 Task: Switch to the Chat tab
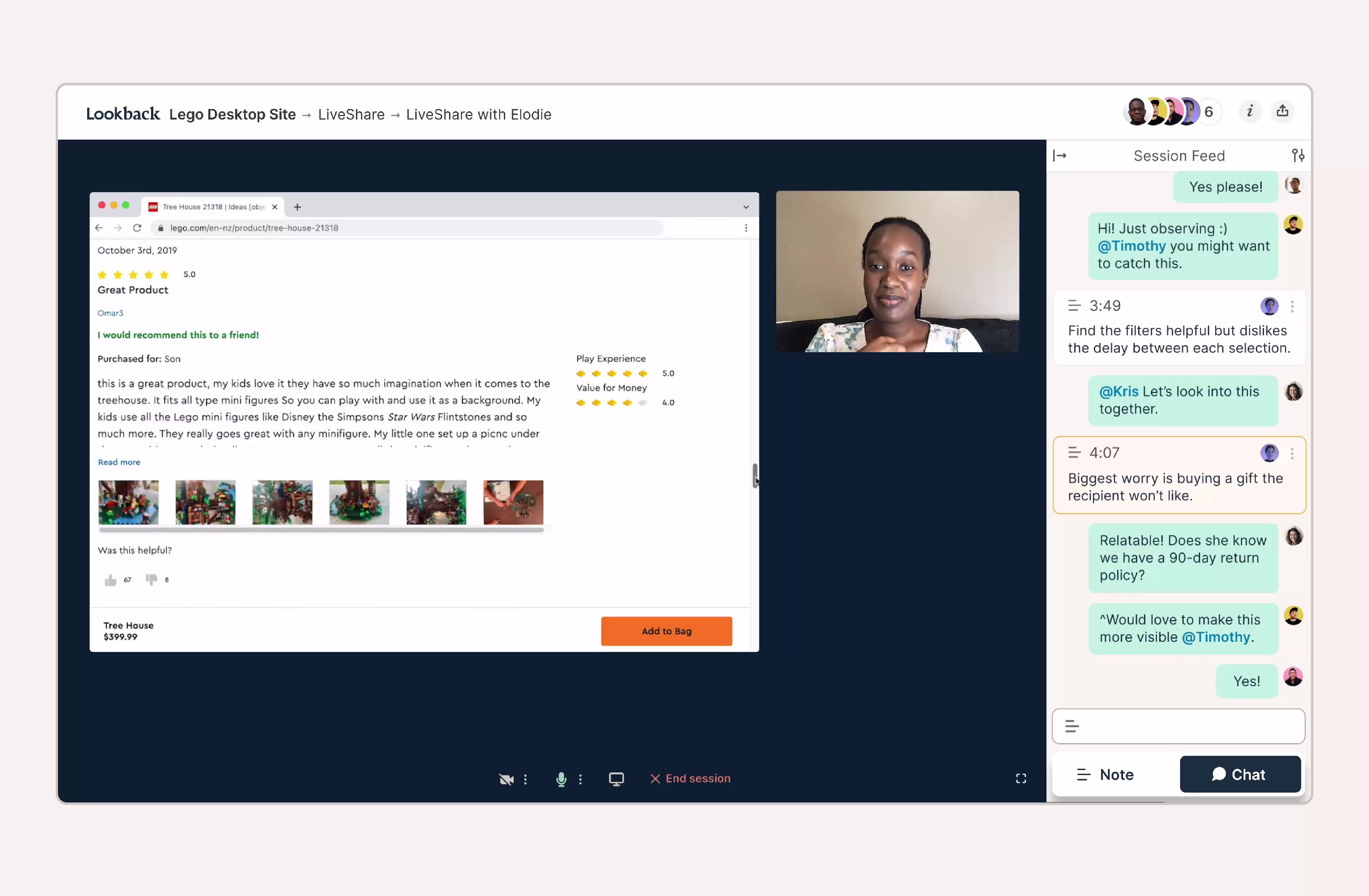(1239, 775)
